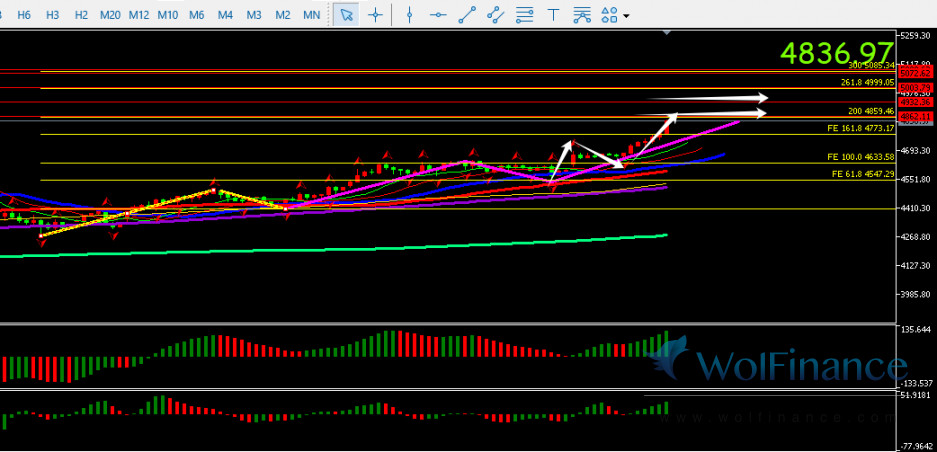Select the Fibonacci retracement tool
This screenshot has width=937, height=452.
point(524,15)
